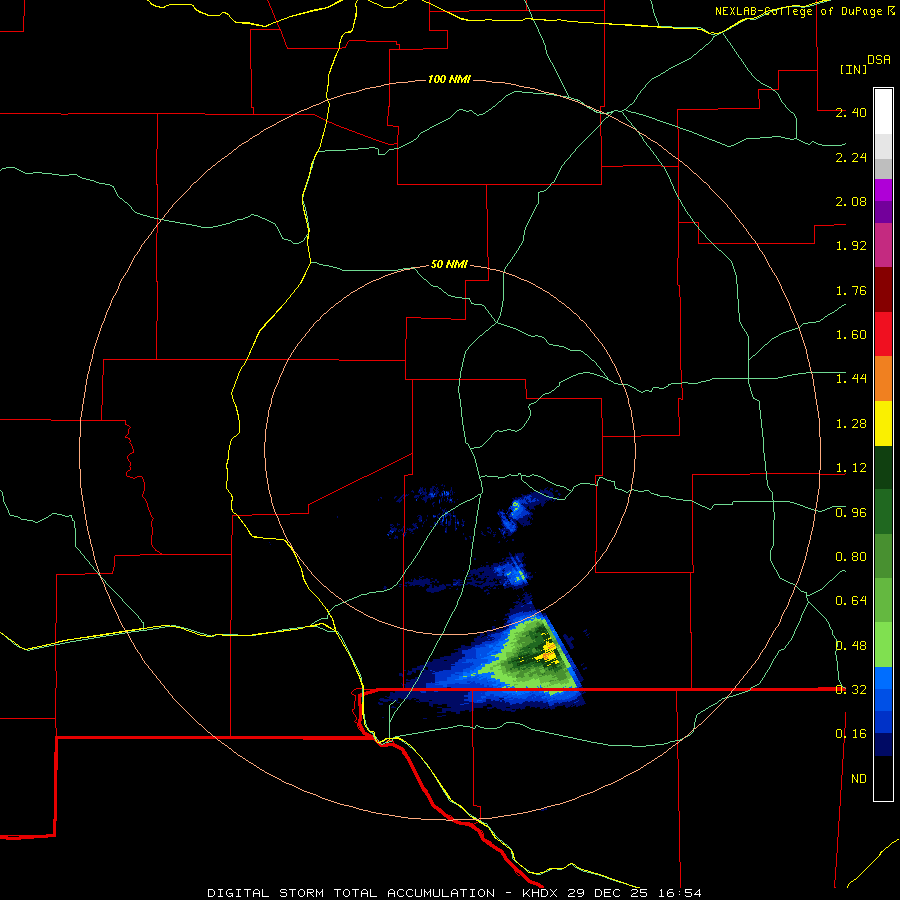Click the dark red swatch in color scale
900x900 pixels.
[x=883, y=290]
